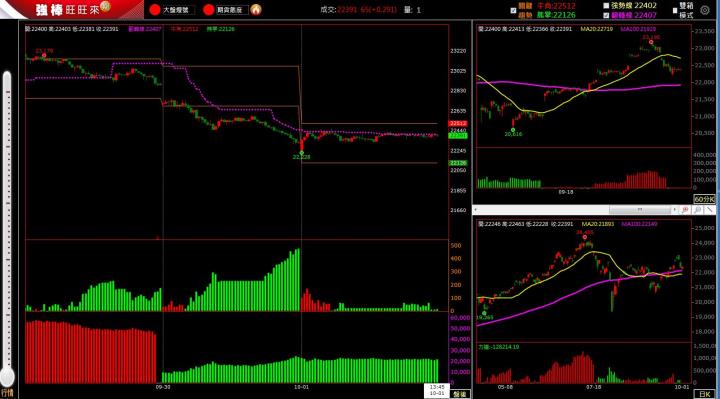This screenshot has width=720, height=399.
Task: Click the vertical 行情 slider knob
Action: tap(7, 377)
